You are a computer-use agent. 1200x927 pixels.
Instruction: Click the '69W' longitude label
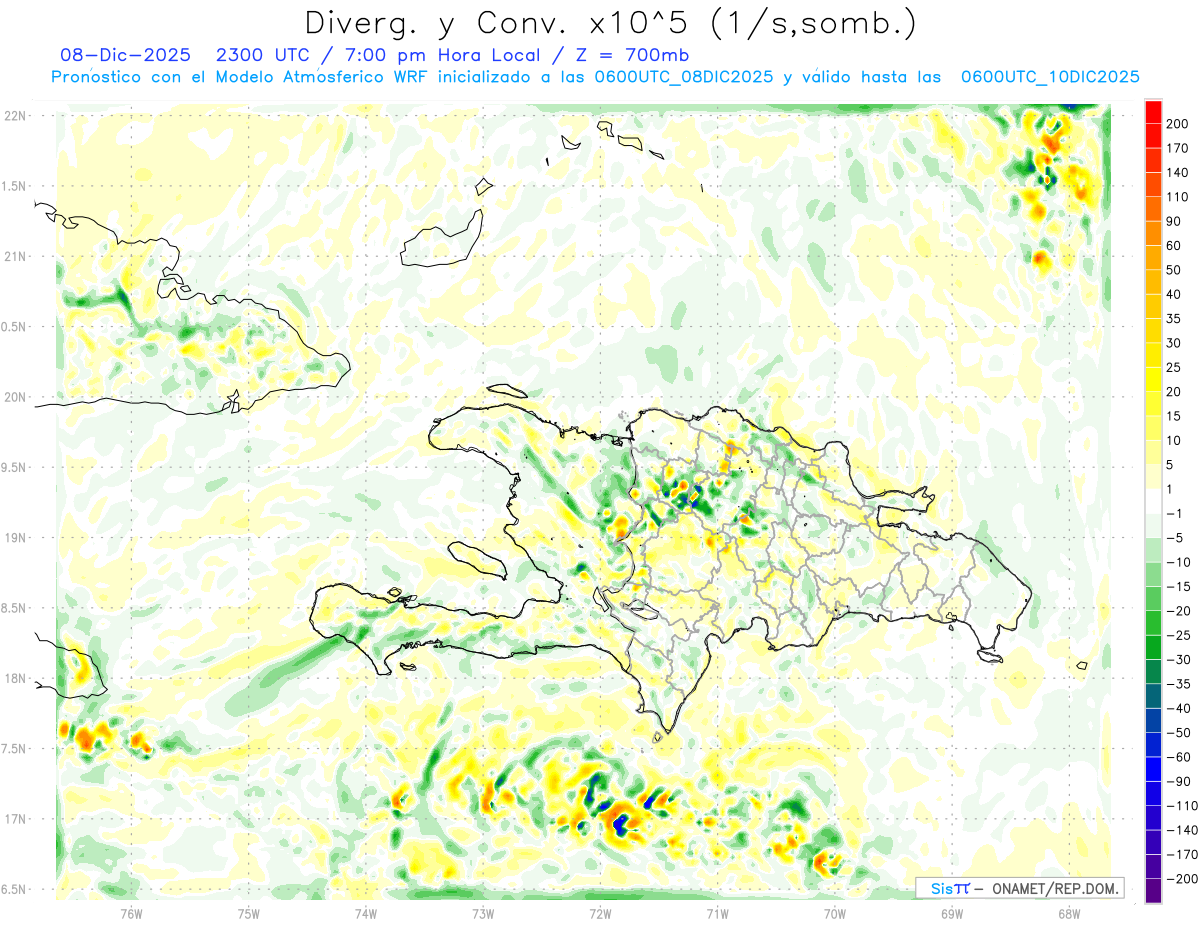pyautogui.click(x=952, y=913)
